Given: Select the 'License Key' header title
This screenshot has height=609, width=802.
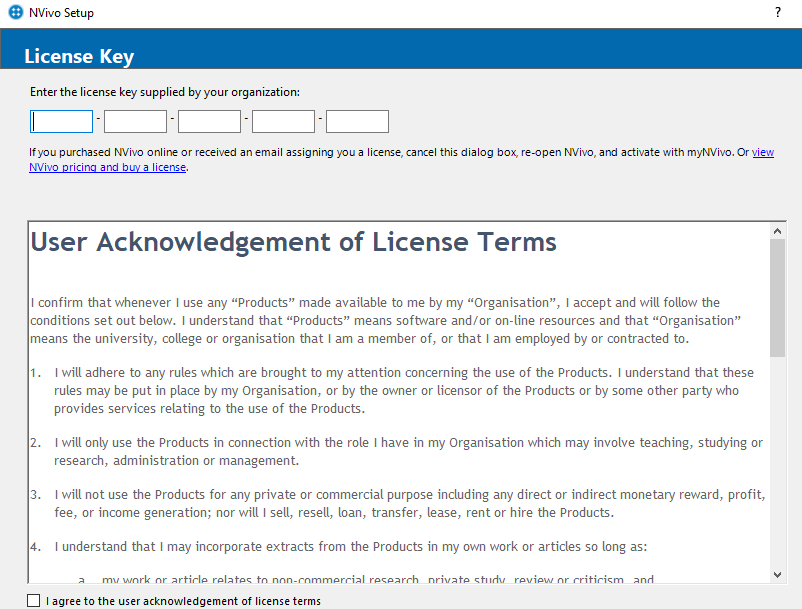Looking at the screenshot, I should [x=79, y=56].
